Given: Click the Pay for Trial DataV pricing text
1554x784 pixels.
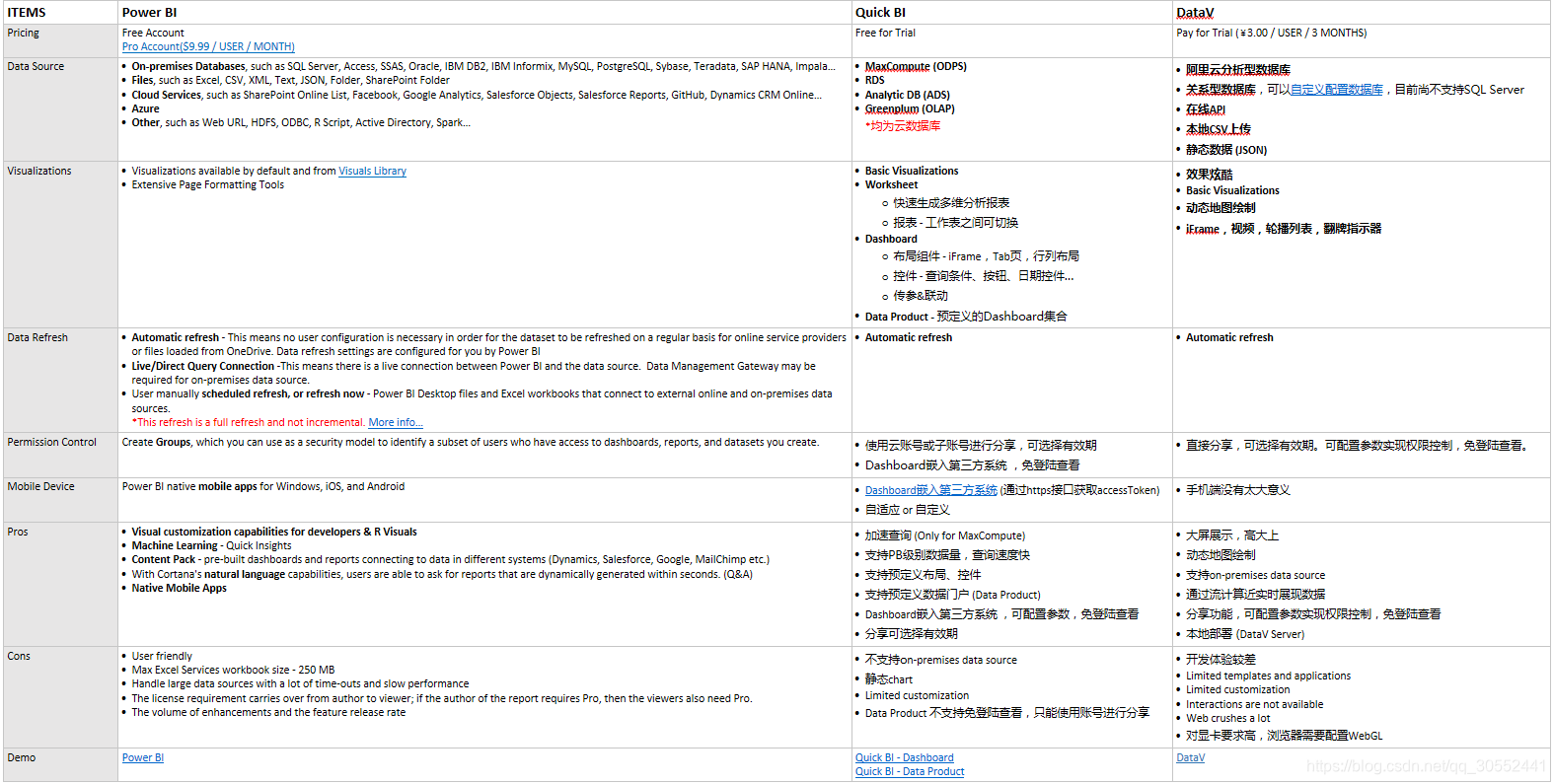Looking at the screenshot, I should click(x=1272, y=33).
